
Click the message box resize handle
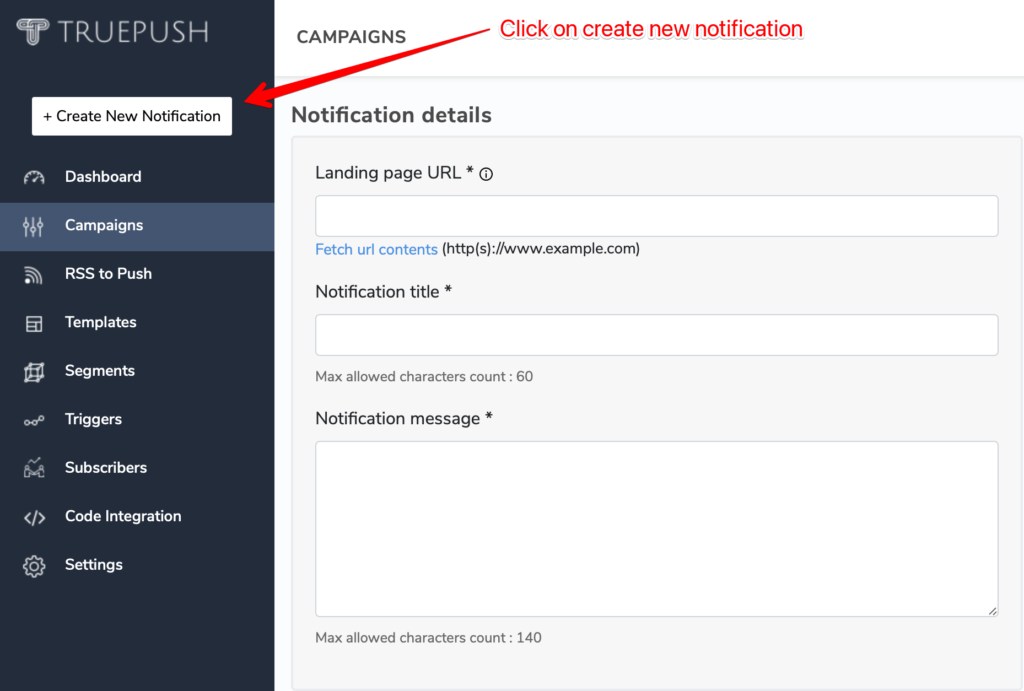click(x=993, y=610)
